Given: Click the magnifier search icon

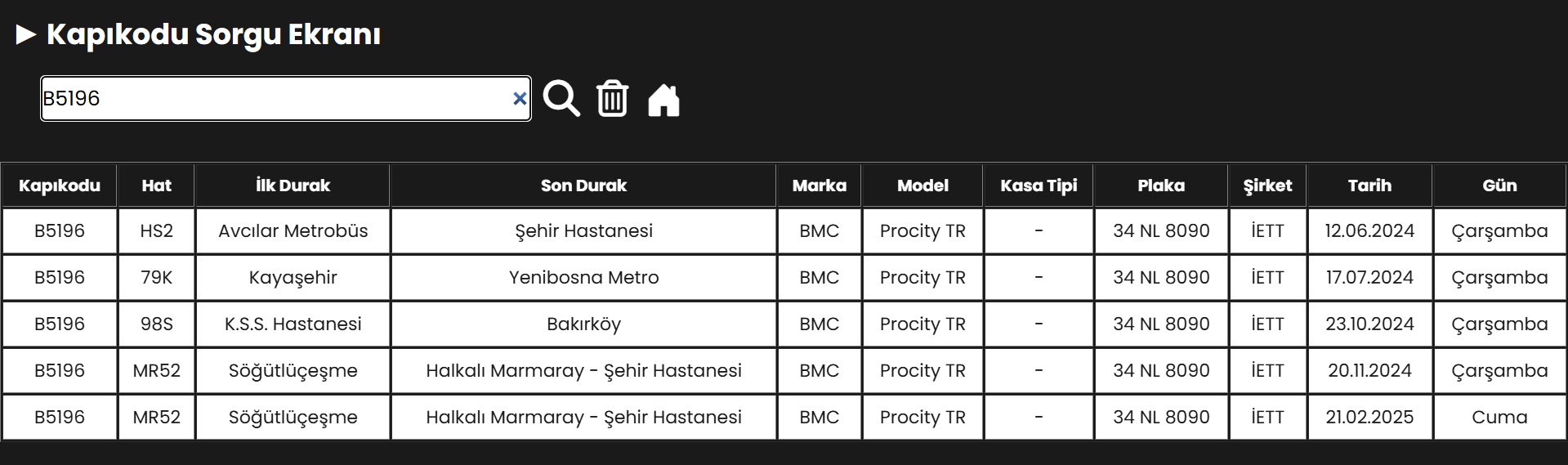Looking at the screenshot, I should (x=561, y=99).
